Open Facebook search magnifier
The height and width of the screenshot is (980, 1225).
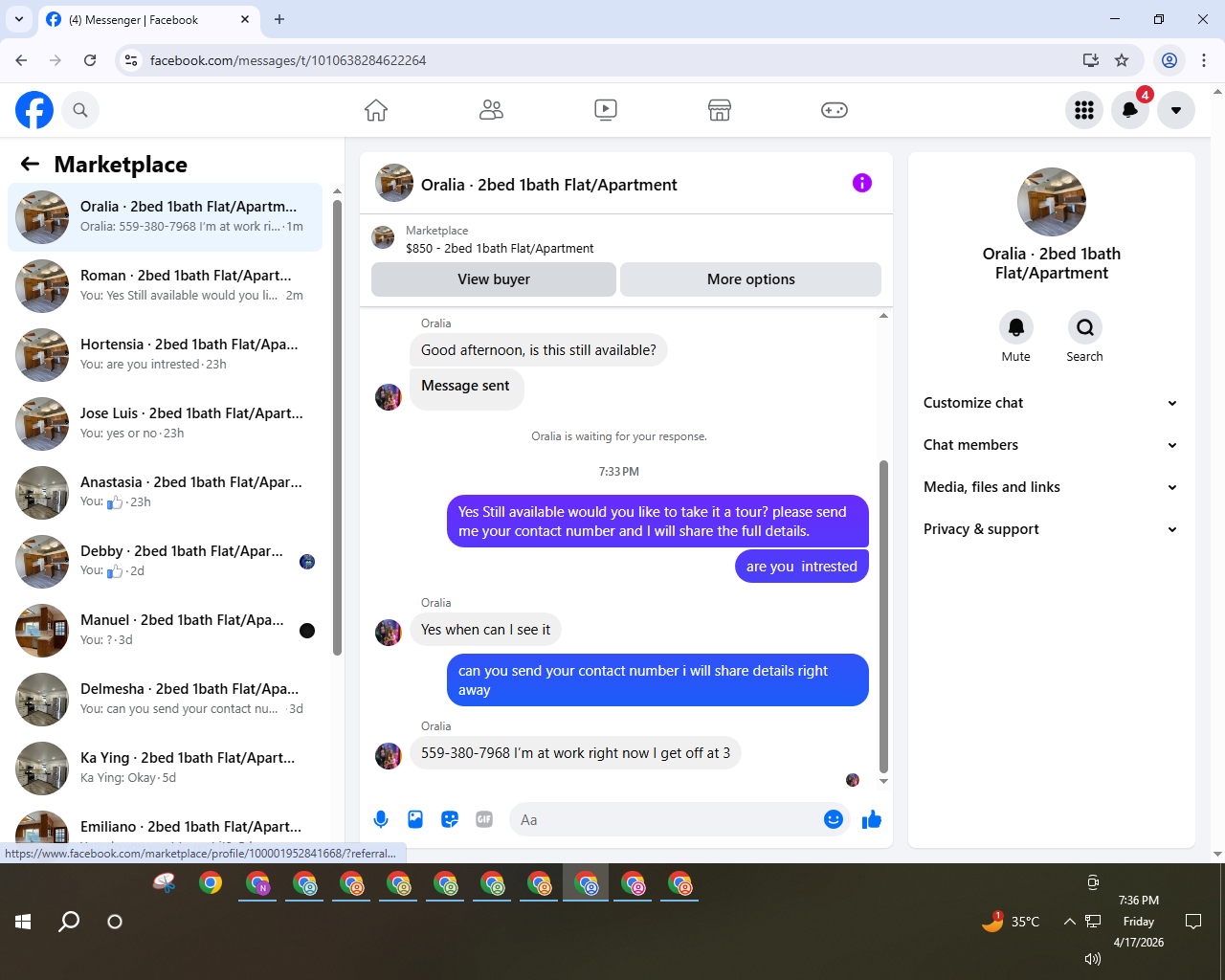[80, 110]
